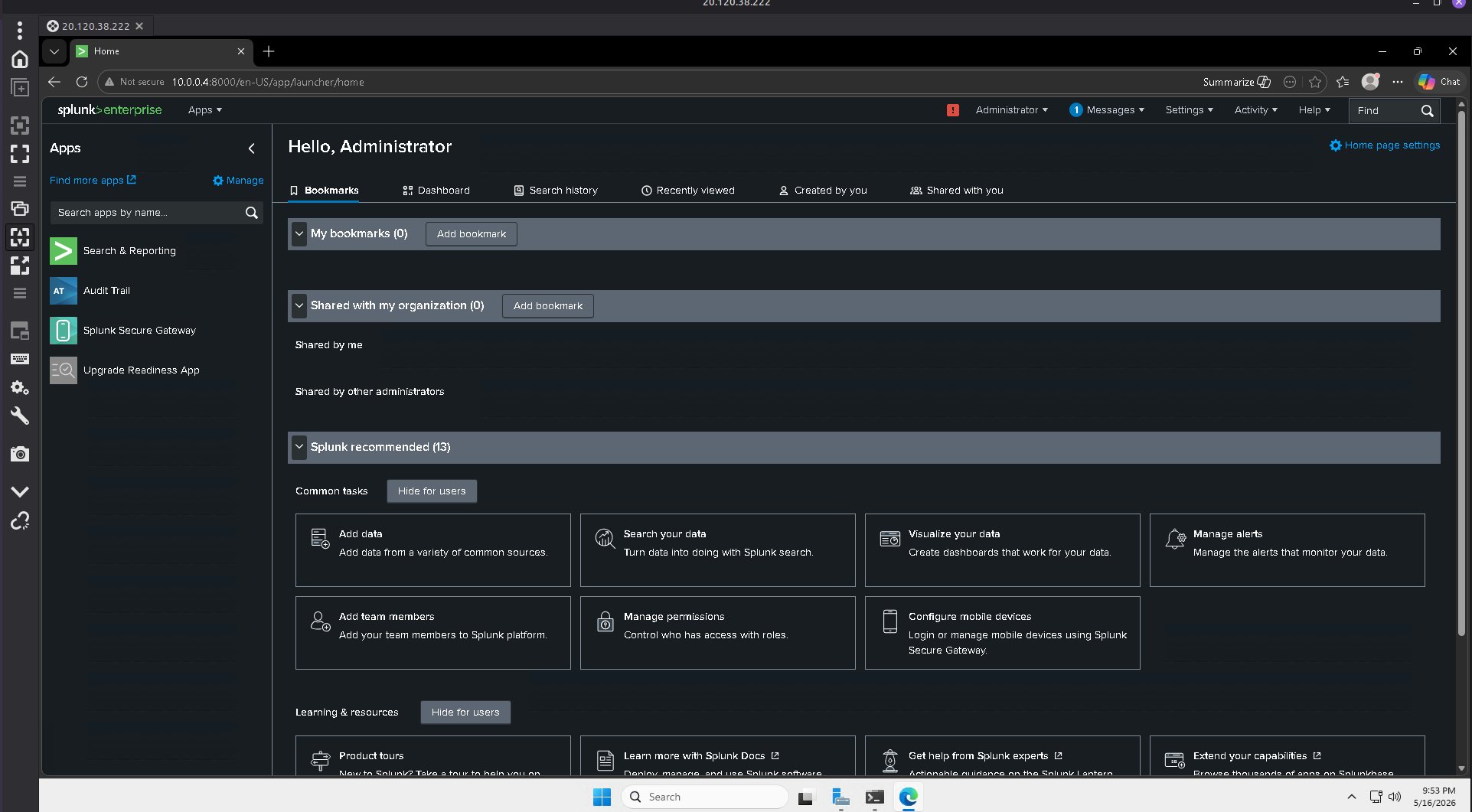Click the Find search magnifier icon
This screenshot has width=1472, height=812.
(x=1427, y=110)
